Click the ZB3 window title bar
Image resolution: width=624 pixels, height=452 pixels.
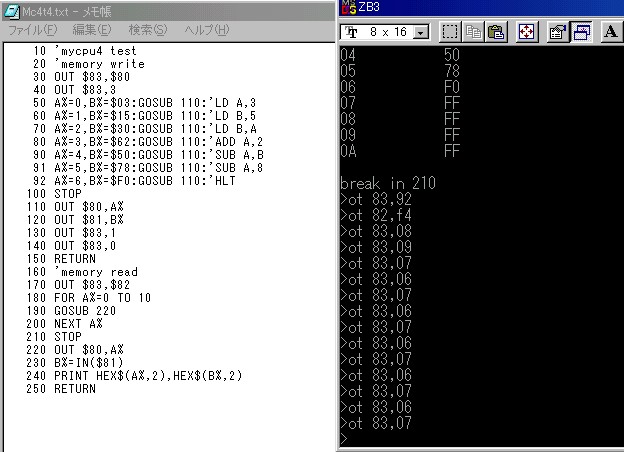[482, 8]
